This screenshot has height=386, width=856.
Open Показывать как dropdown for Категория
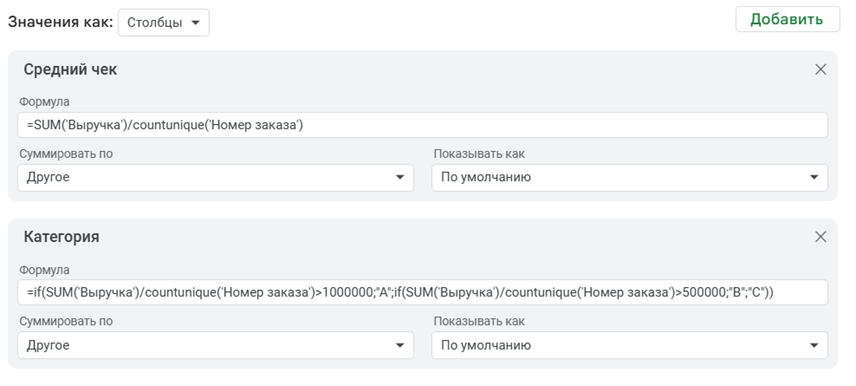point(629,346)
